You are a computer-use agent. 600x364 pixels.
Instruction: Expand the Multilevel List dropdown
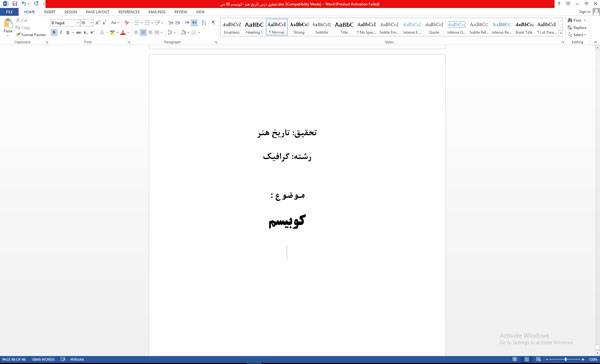[163, 23]
